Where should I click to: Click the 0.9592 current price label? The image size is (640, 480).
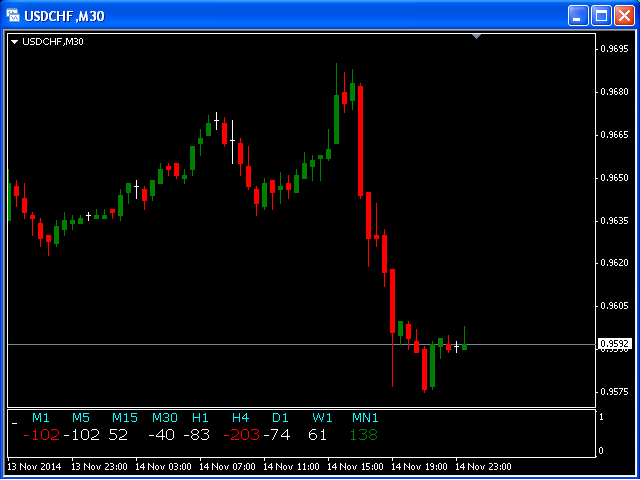(614, 344)
